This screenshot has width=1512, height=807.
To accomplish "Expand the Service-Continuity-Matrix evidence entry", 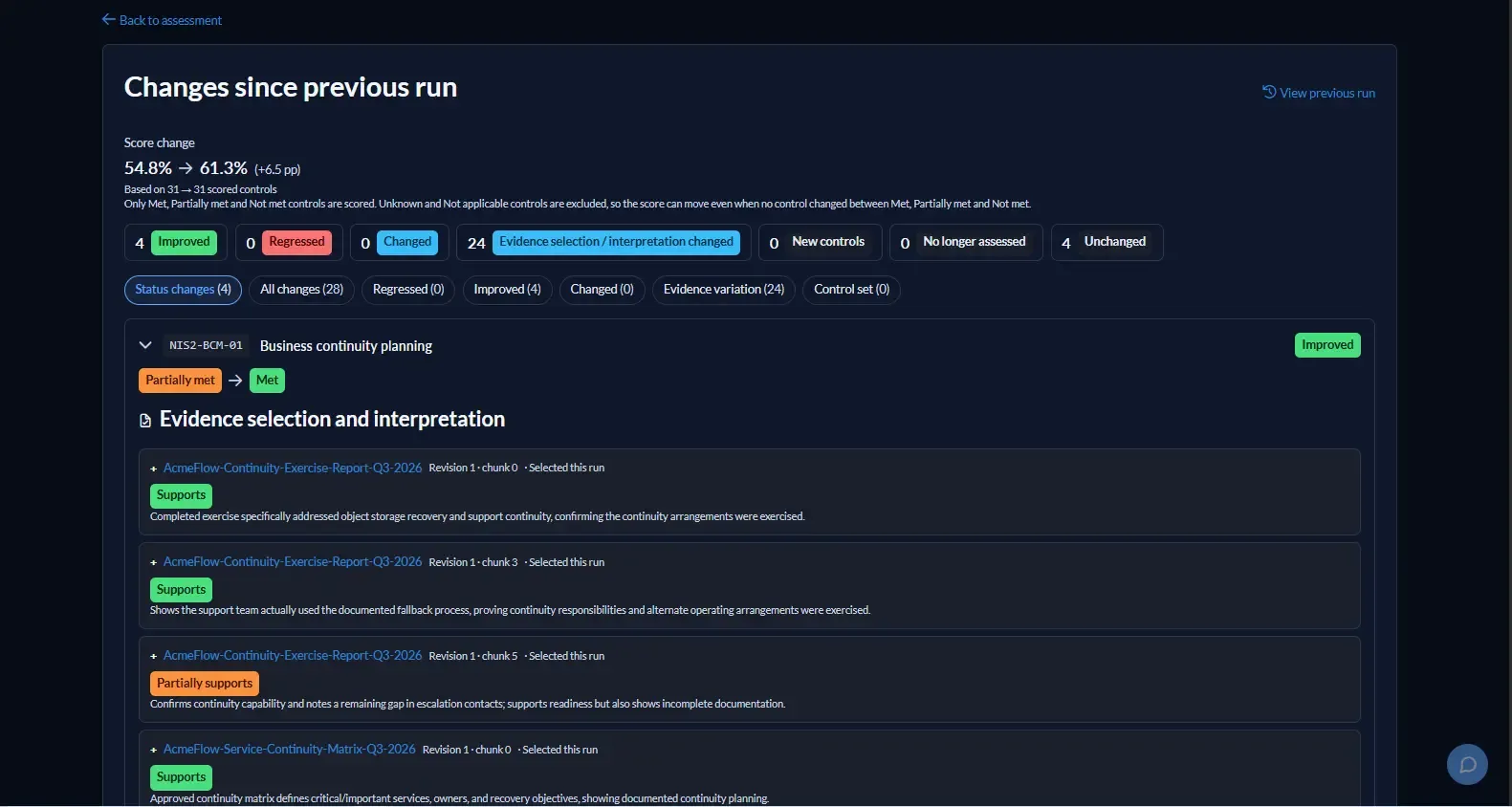I will [x=153, y=750].
